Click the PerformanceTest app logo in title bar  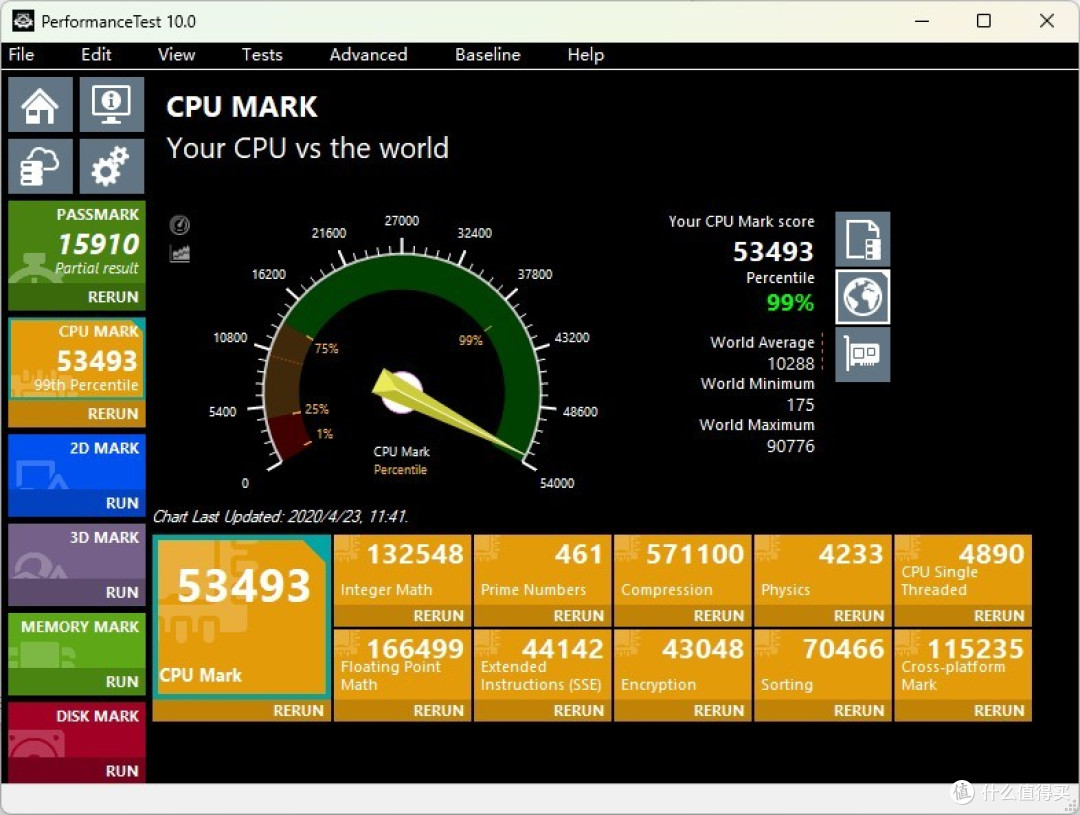pyautogui.click(x=23, y=21)
